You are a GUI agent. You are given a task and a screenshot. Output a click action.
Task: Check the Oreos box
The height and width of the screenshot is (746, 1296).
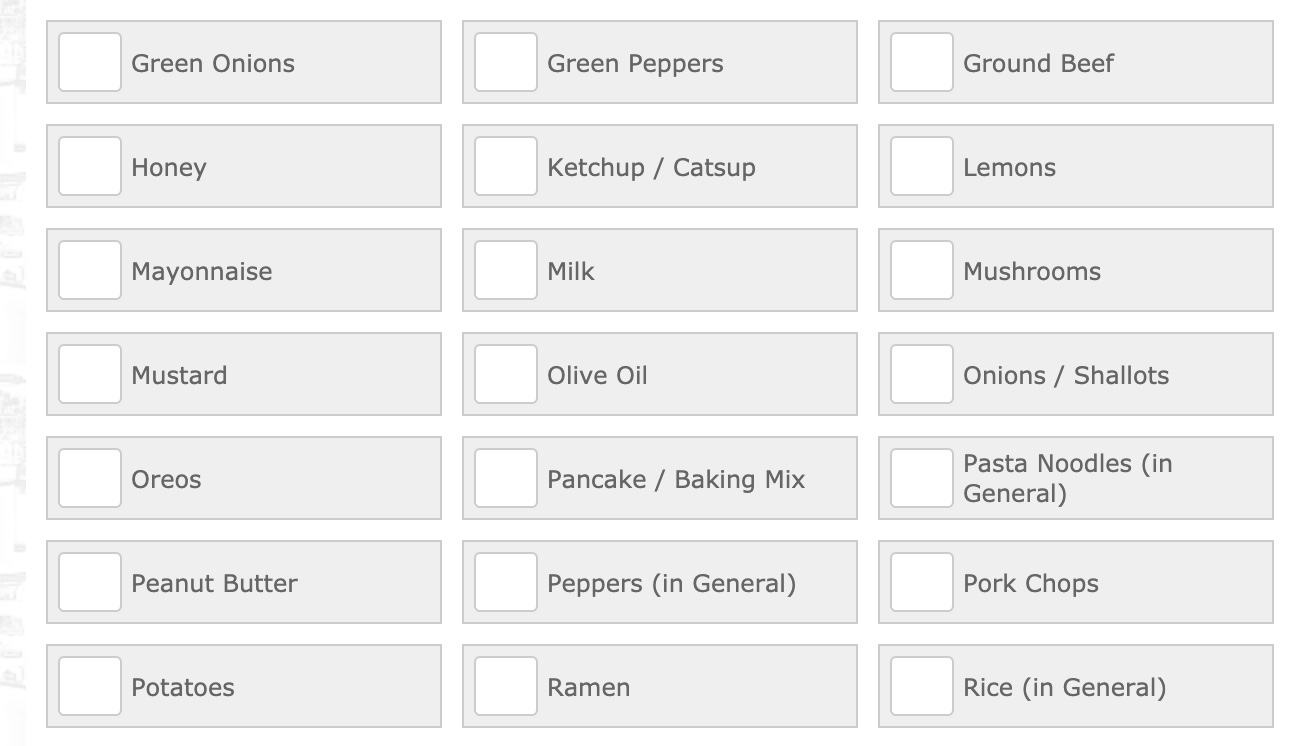pyautogui.click(x=90, y=478)
